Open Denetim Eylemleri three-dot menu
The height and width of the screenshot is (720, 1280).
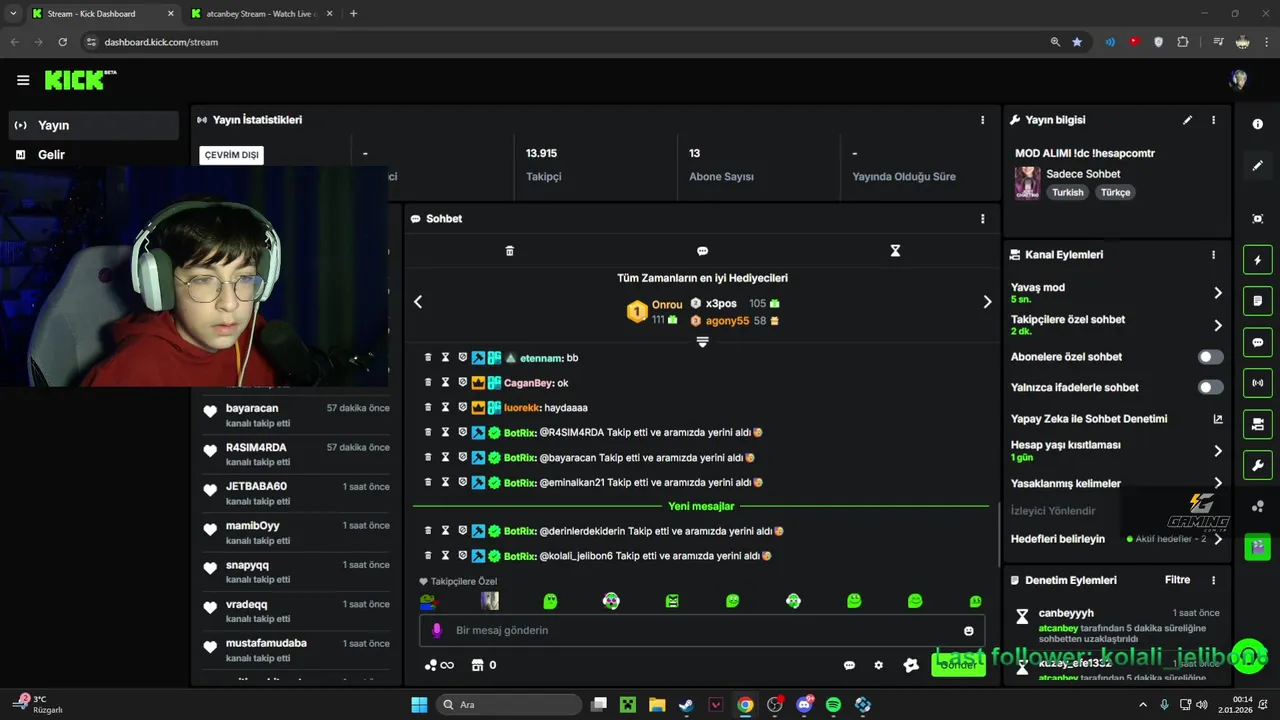click(x=1214, y=580)
